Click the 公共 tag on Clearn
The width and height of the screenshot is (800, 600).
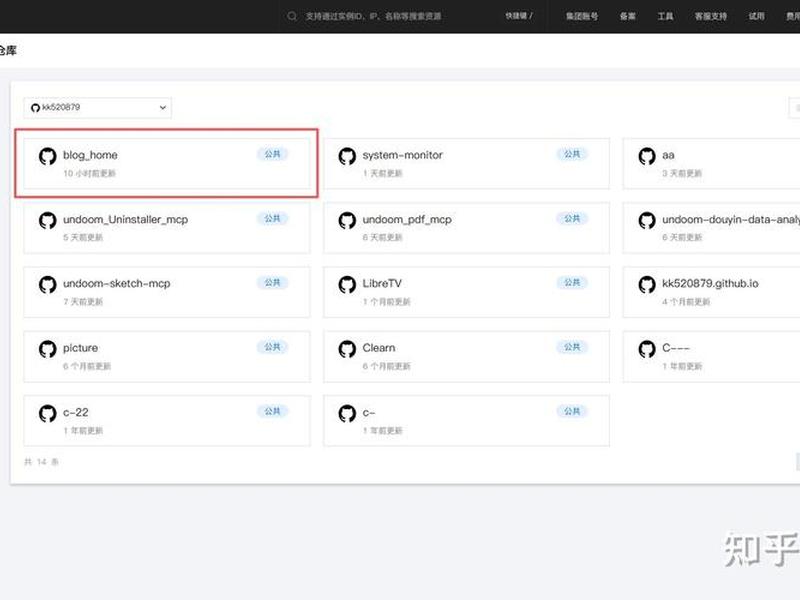point(572,347)
